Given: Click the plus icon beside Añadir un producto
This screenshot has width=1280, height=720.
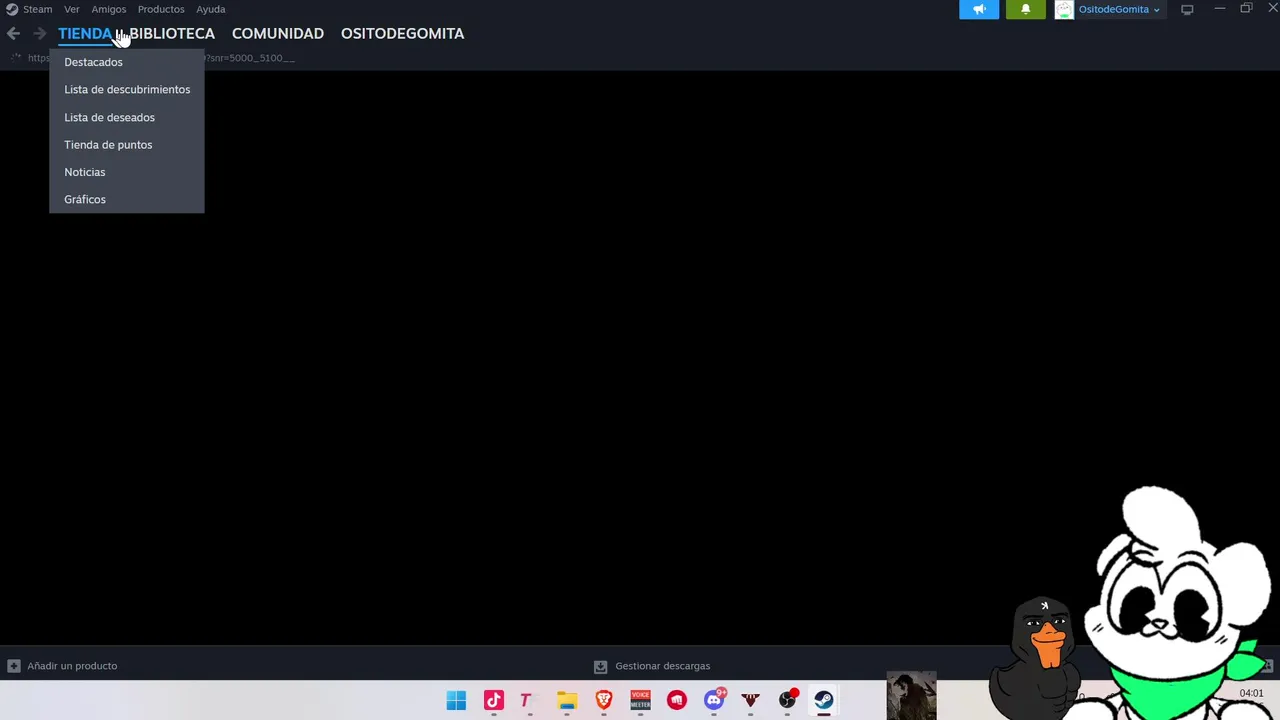Looking at the screenshot, I should pos(14,666).
